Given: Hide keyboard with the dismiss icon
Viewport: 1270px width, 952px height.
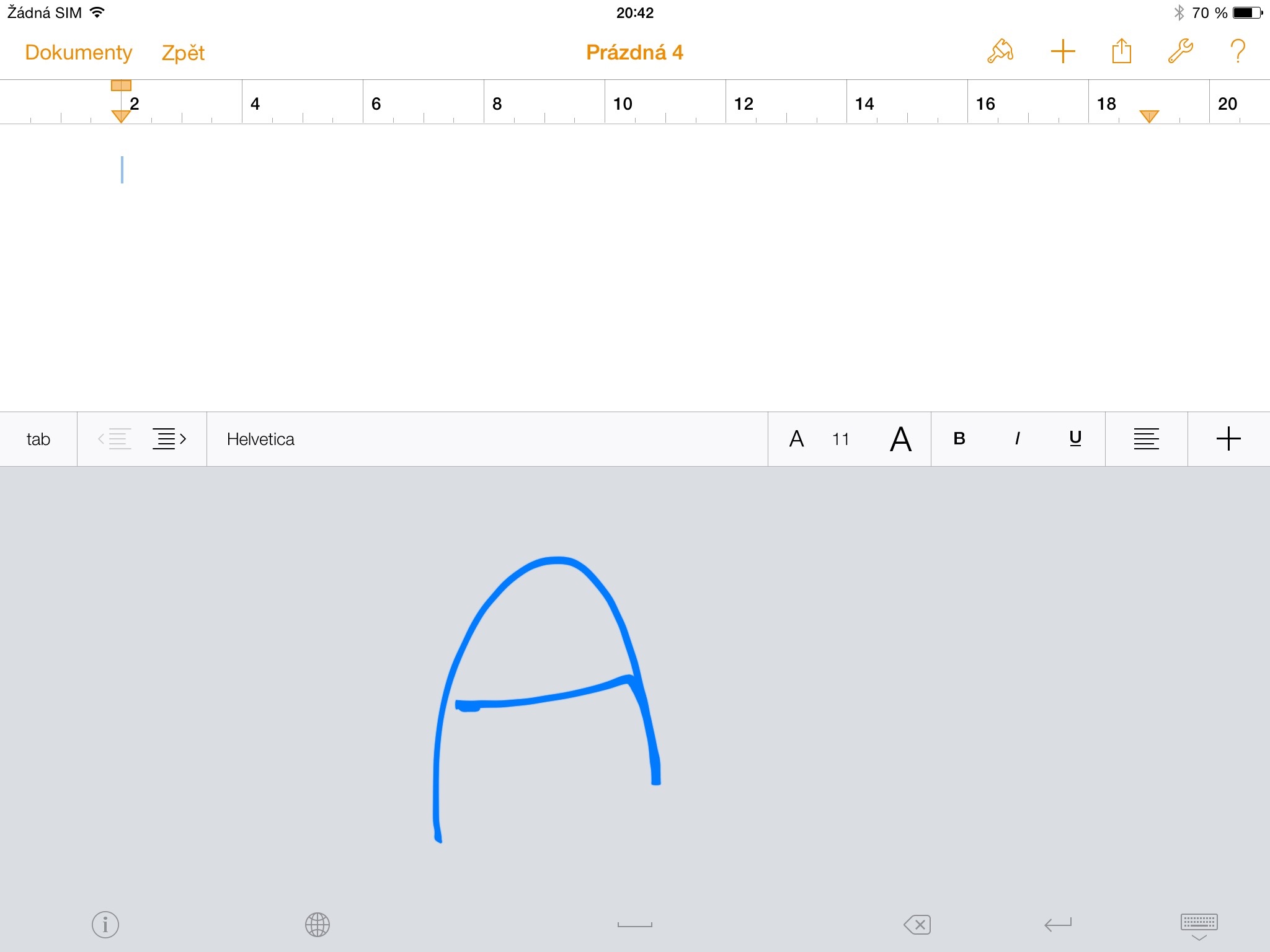Looking at the screenshot, I should coord(1199,925).
